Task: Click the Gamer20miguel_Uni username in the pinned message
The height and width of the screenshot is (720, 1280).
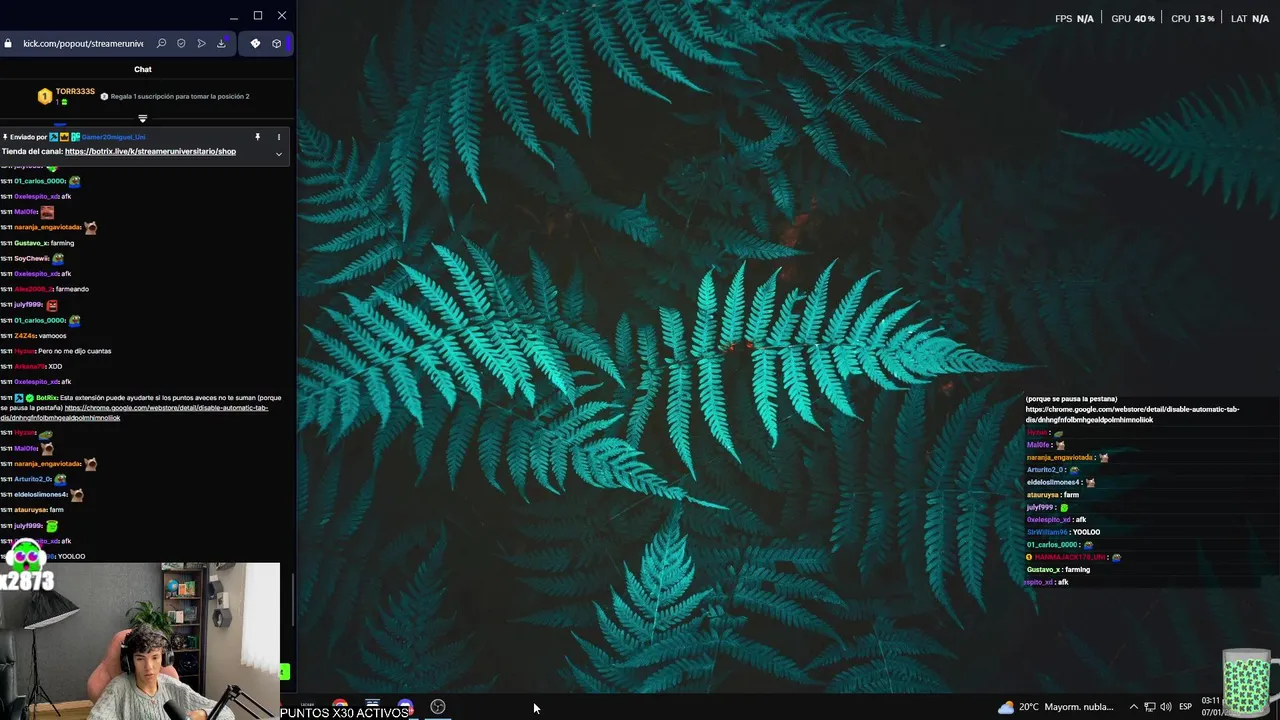Action: 113,137
